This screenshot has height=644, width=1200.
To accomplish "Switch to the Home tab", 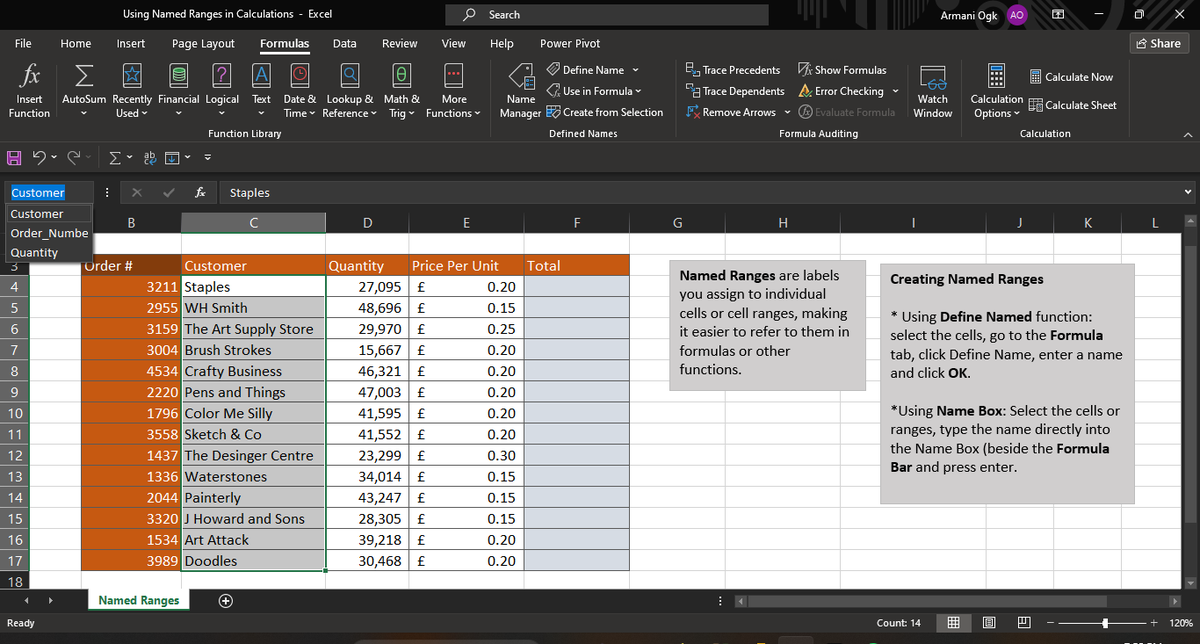I will click(76, 43).
